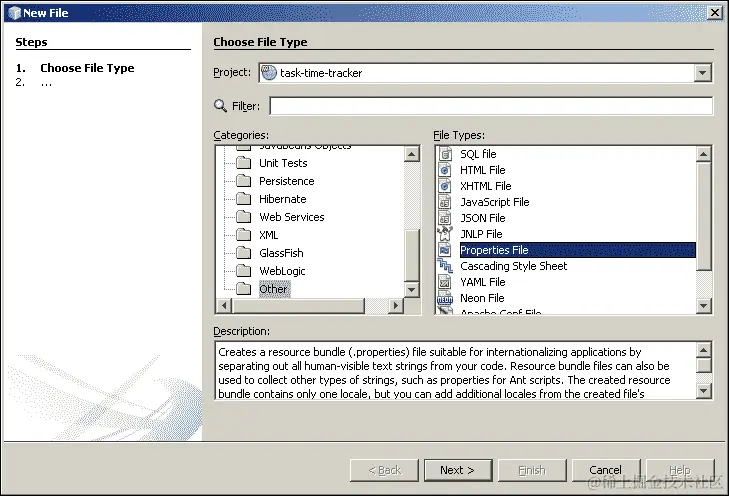The height and width of the screenshot is (496, 729).
Task: Click Description scroll up arrow
Action: [x=703, y=350]
